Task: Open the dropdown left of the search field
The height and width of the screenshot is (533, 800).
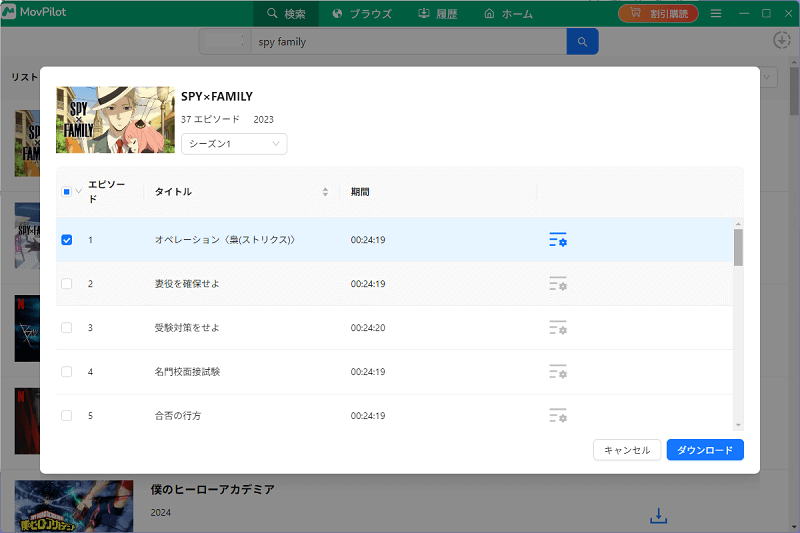Action: tap(224, 41)
